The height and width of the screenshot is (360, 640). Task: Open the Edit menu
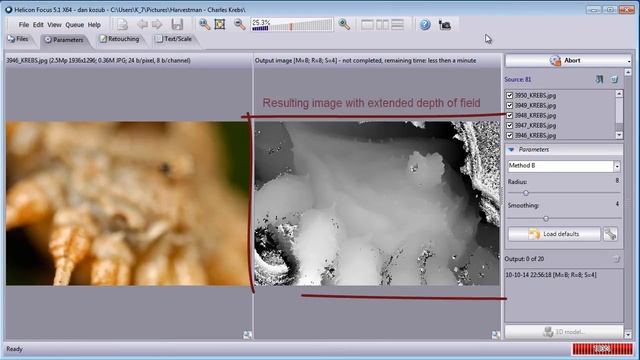(38, 25)
